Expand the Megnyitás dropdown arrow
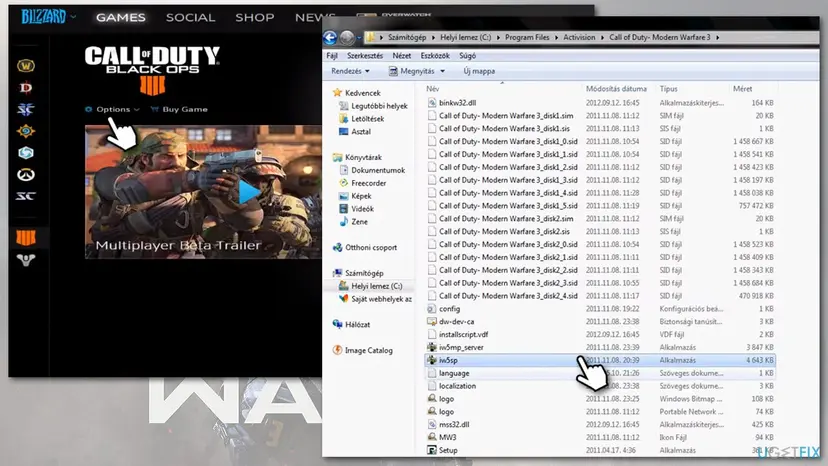Image resolution: width=828 pixels, height=466 pixels. tap(443, 71)
